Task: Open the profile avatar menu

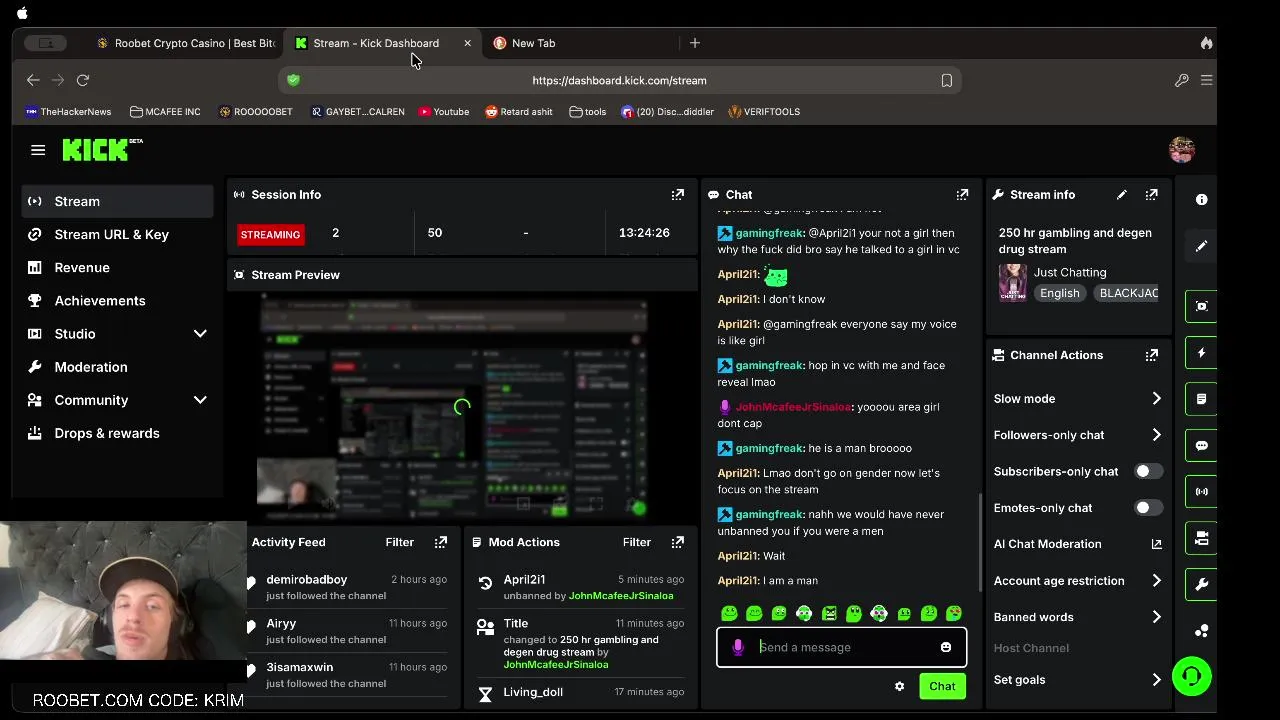Action: point(1181,150)
